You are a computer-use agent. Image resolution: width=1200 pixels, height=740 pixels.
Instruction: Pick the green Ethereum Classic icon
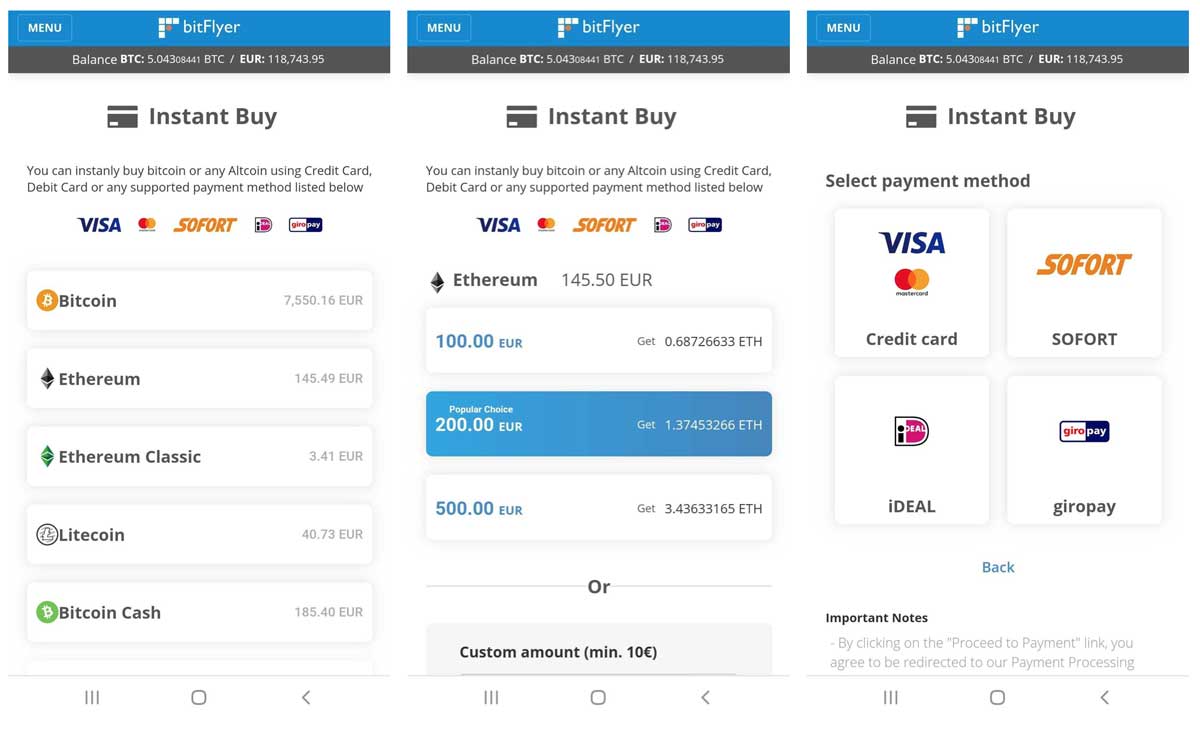(x=47, y=456)
